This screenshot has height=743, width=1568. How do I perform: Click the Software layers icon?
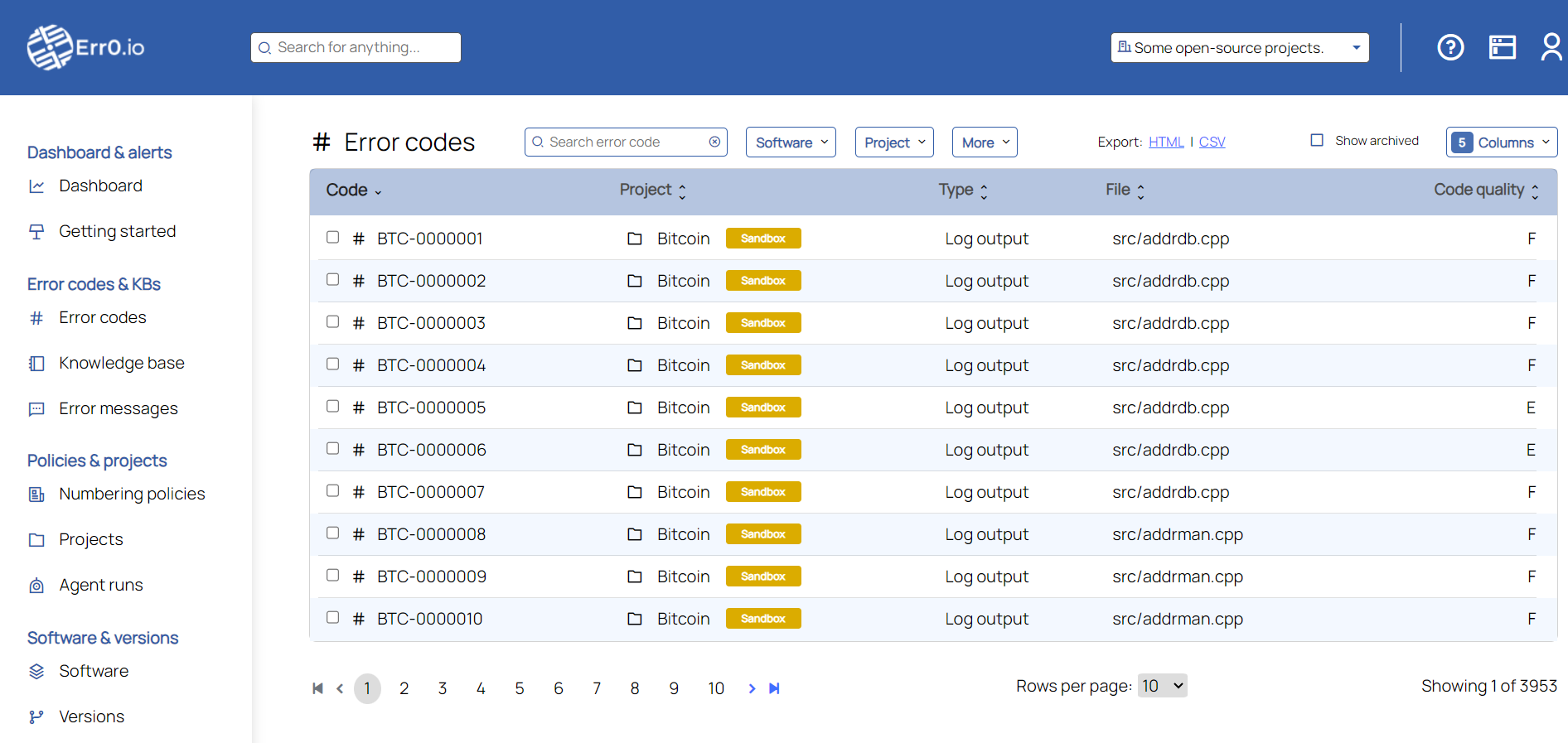[x=36, y=671]
